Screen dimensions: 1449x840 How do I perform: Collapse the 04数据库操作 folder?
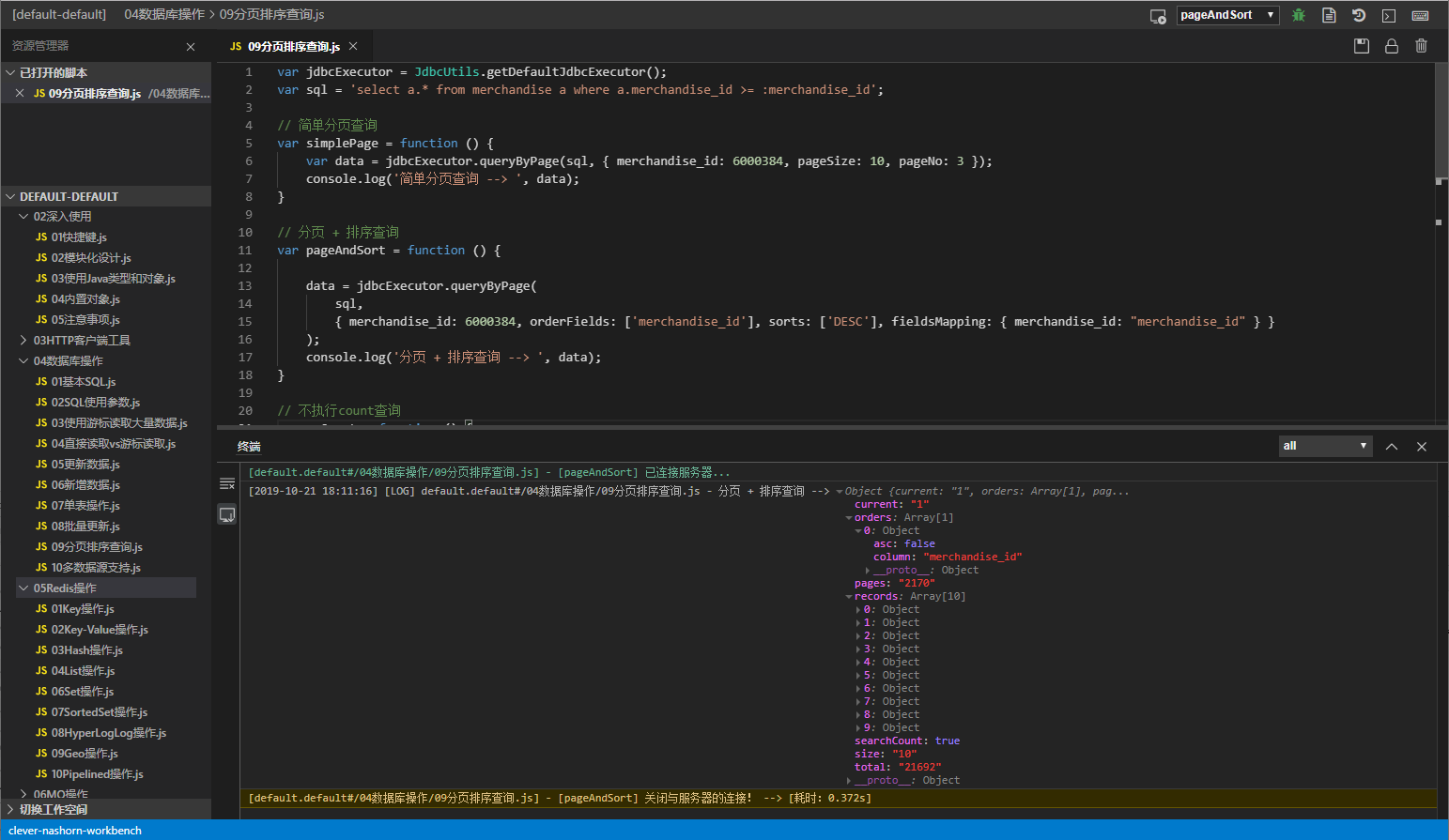68,361
